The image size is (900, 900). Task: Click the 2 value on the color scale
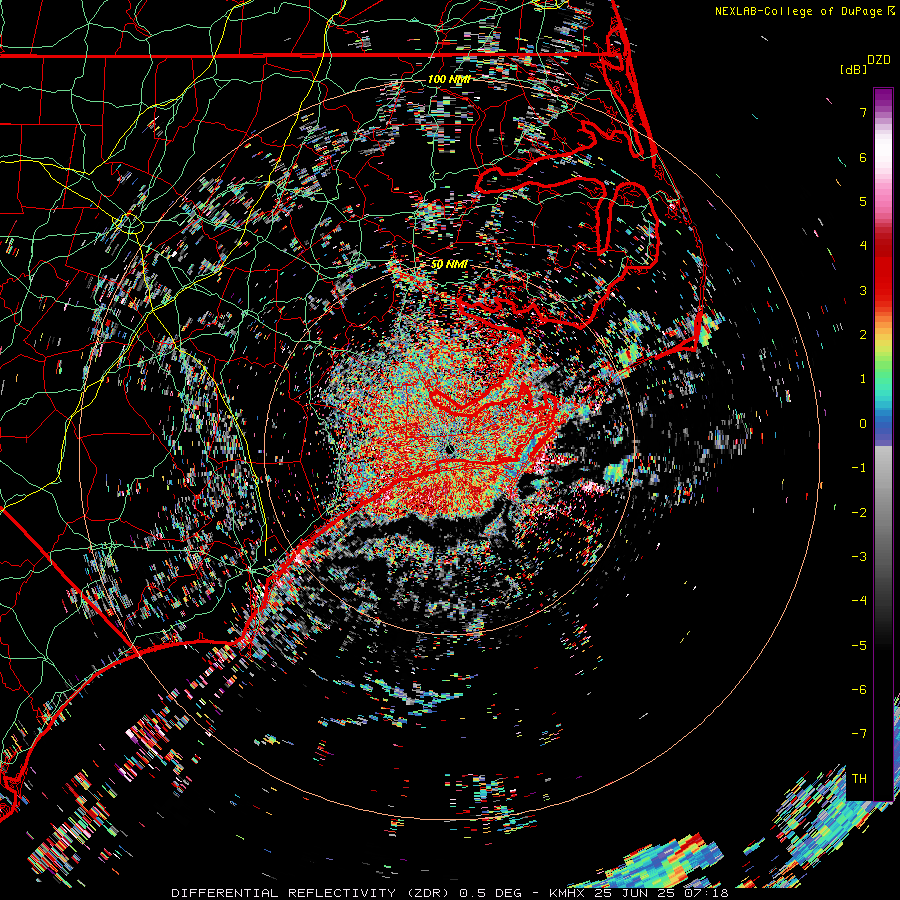click(x=863, y=335)
